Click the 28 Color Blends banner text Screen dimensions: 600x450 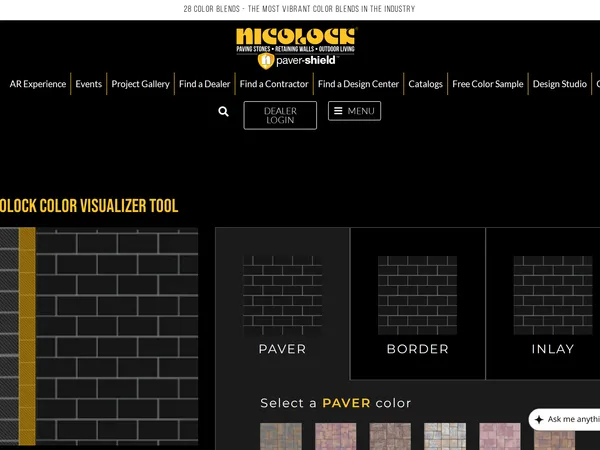click(299, 9)
